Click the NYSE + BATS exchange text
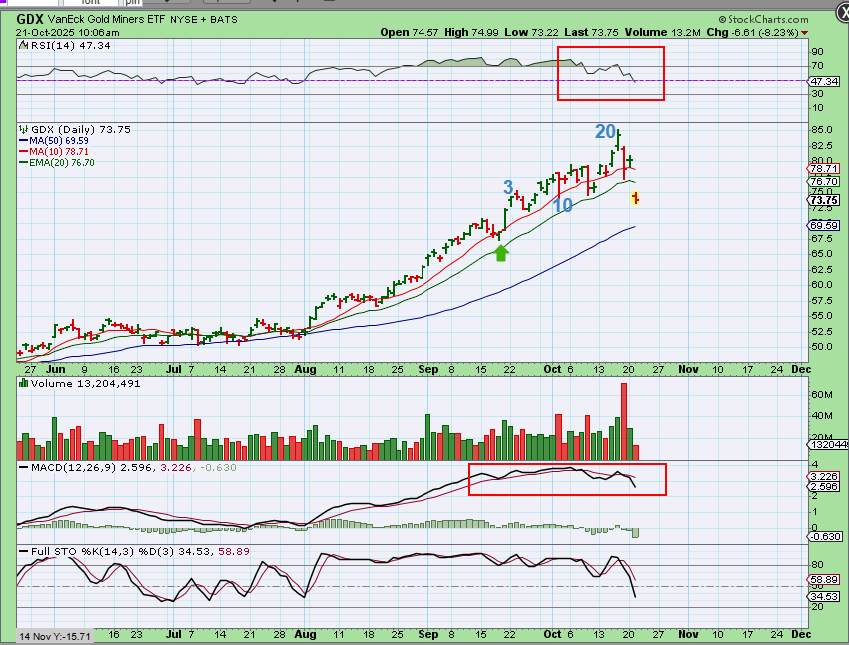This screenshot has height=645, width=849. click(x=204, y=19)
